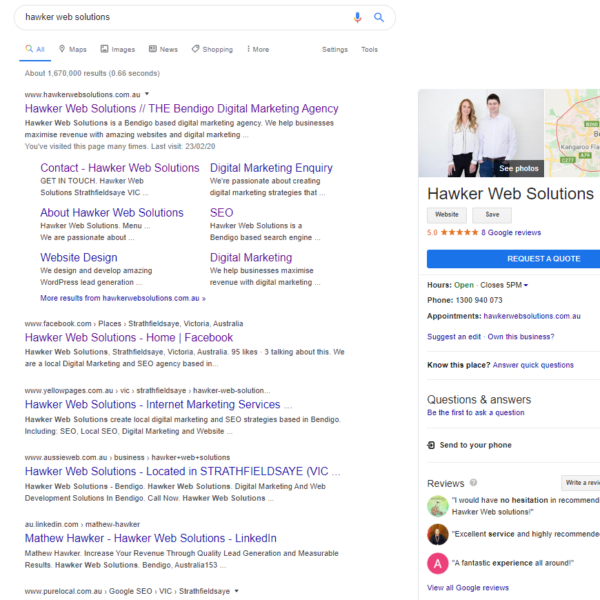The height and width of the screenshot is (600, 600).
Task: Click Own this business?
Action: [x=521, y=337]
